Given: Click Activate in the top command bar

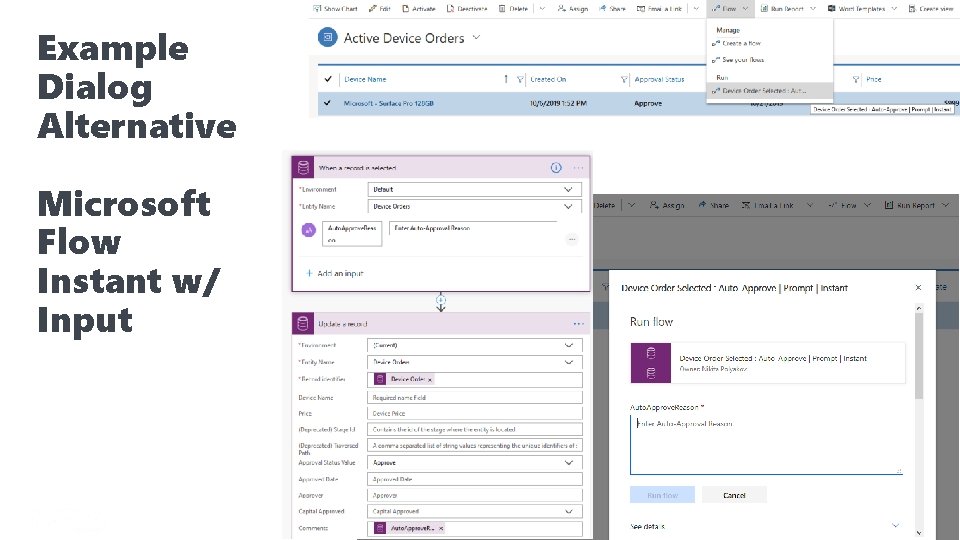Looking at the screenshot, I should click(419, 9).
